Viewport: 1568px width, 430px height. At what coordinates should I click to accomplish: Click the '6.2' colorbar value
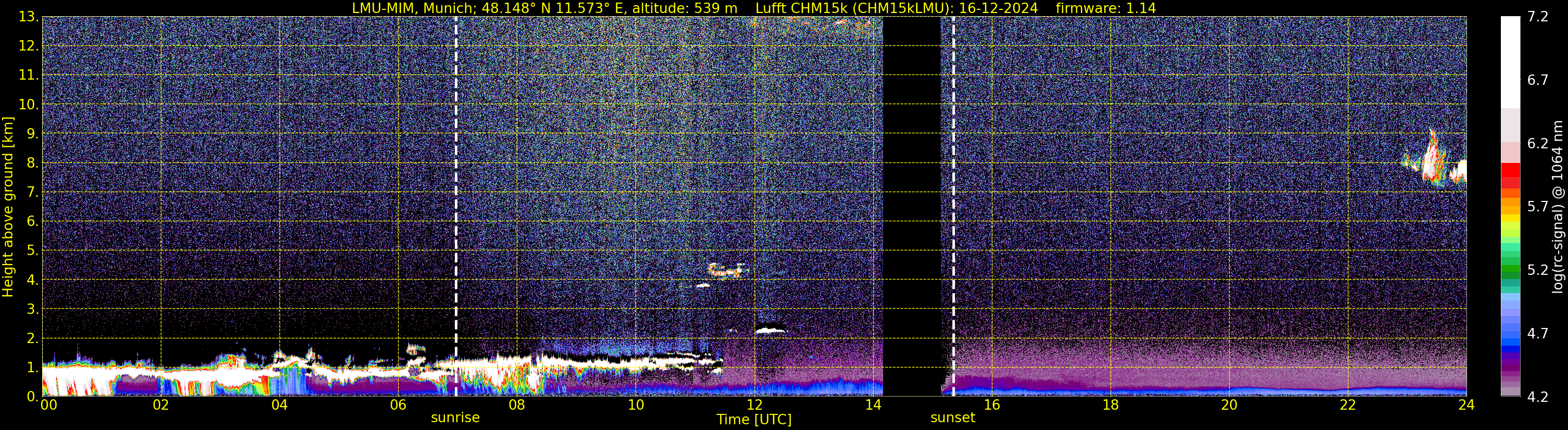[x=1538, y=144]
